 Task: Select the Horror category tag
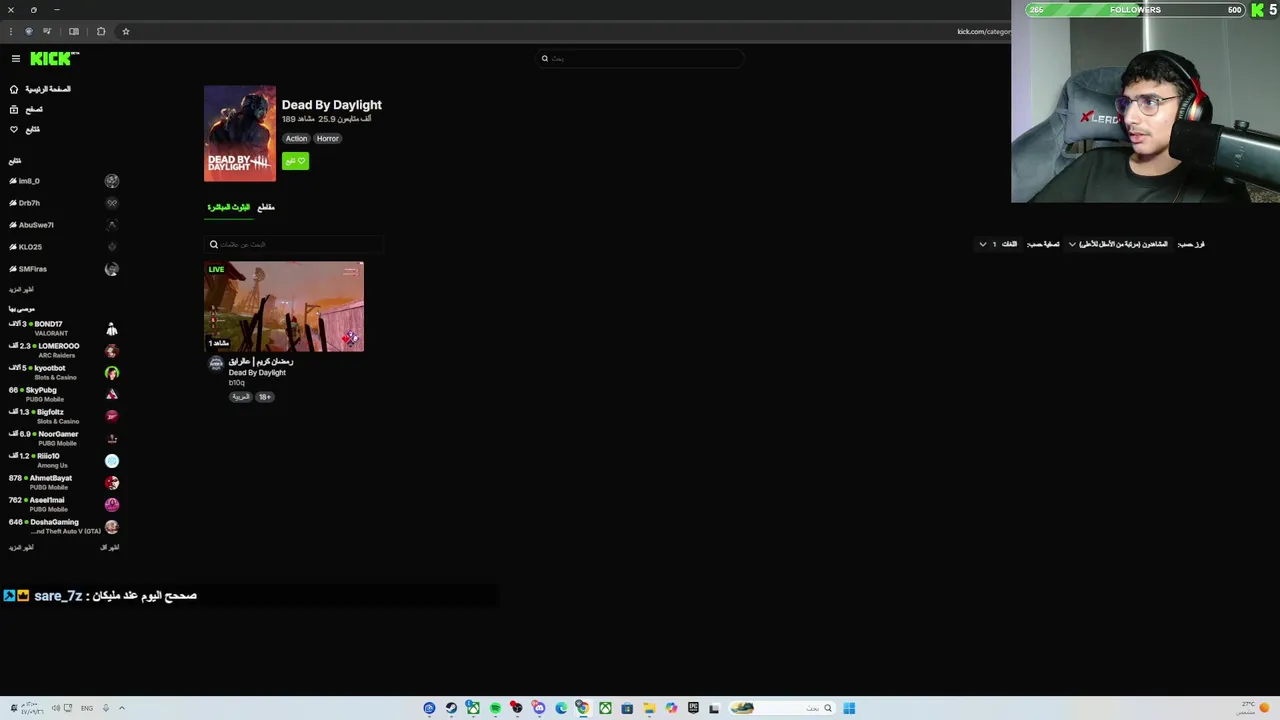coord(327,138)
